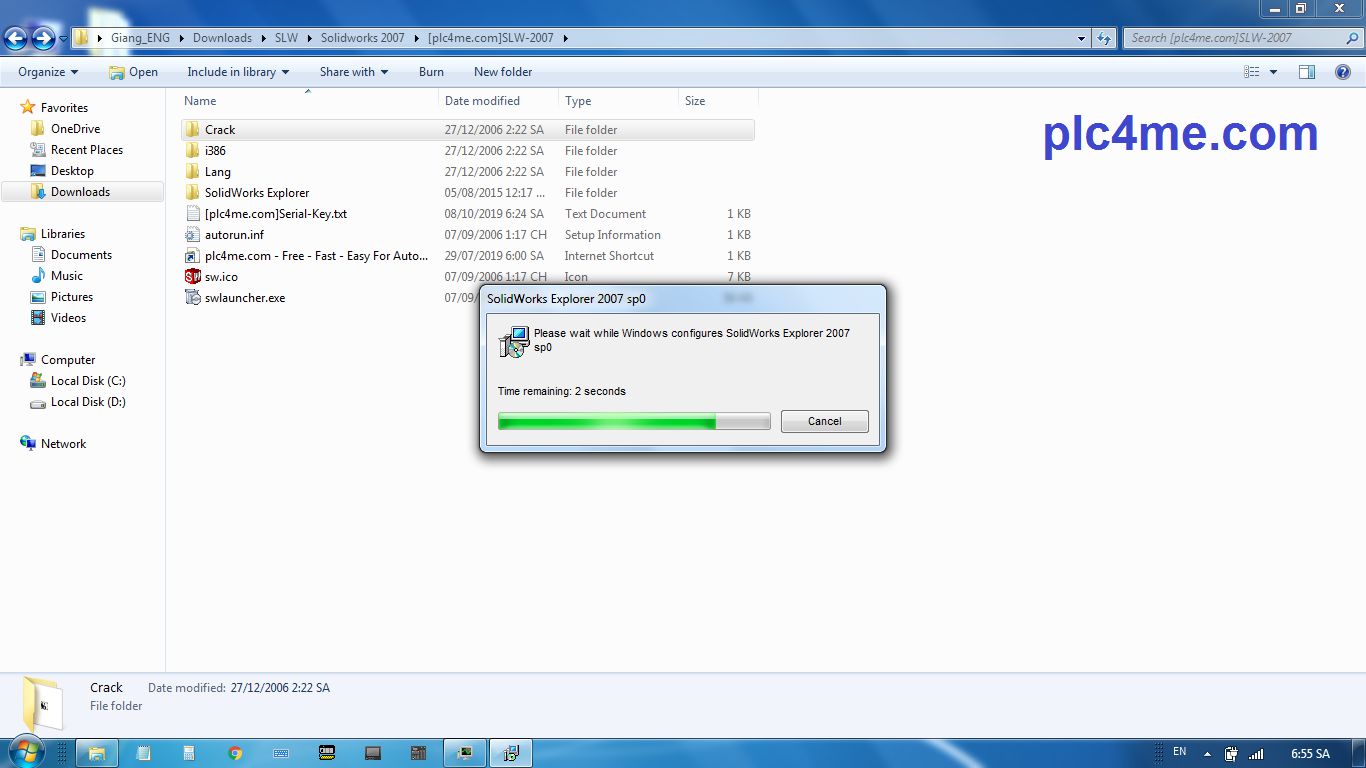Click the Back navigation arrow

pyautogui.click(x=16, y=38)
